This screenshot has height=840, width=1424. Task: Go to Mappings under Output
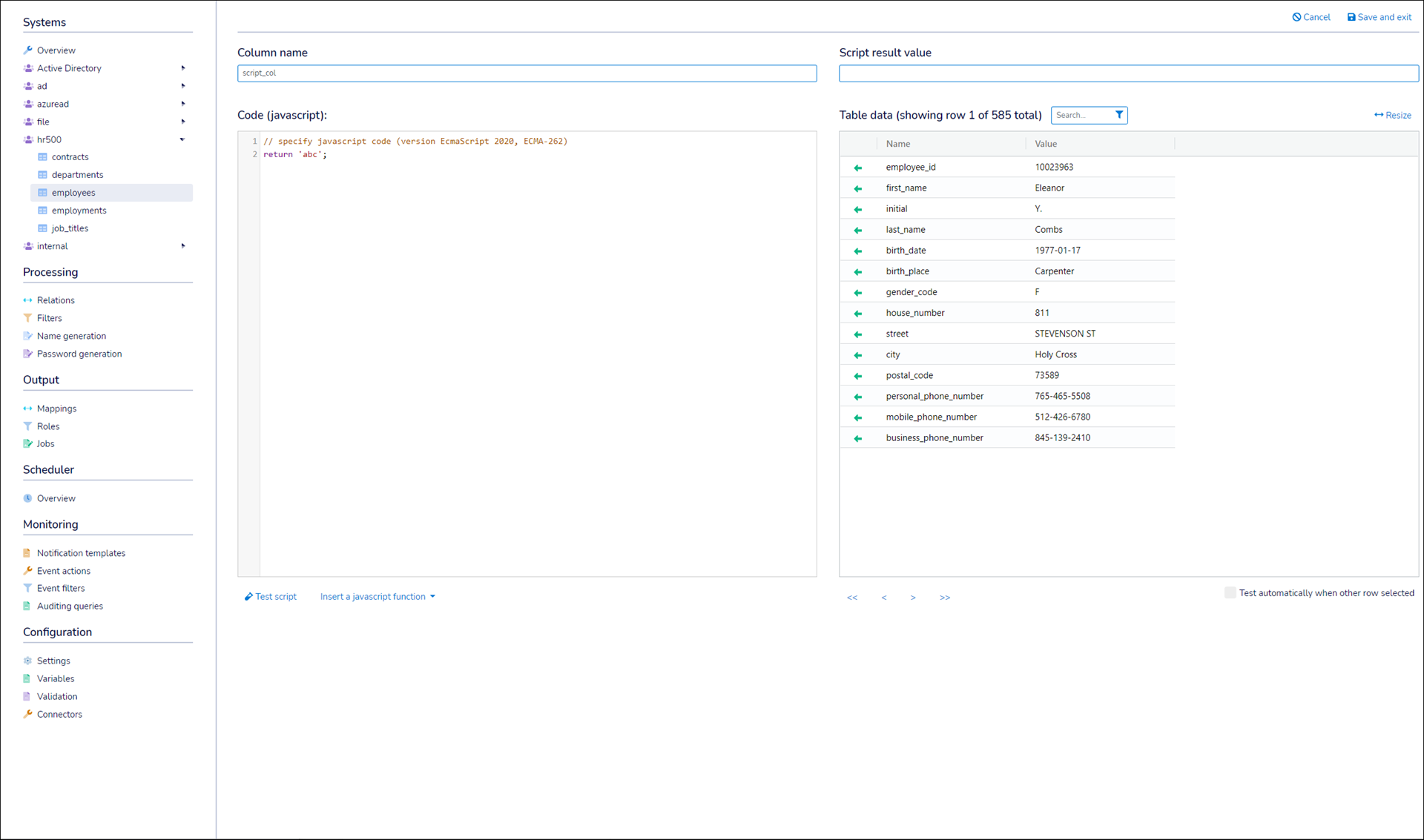coord(56,409)
